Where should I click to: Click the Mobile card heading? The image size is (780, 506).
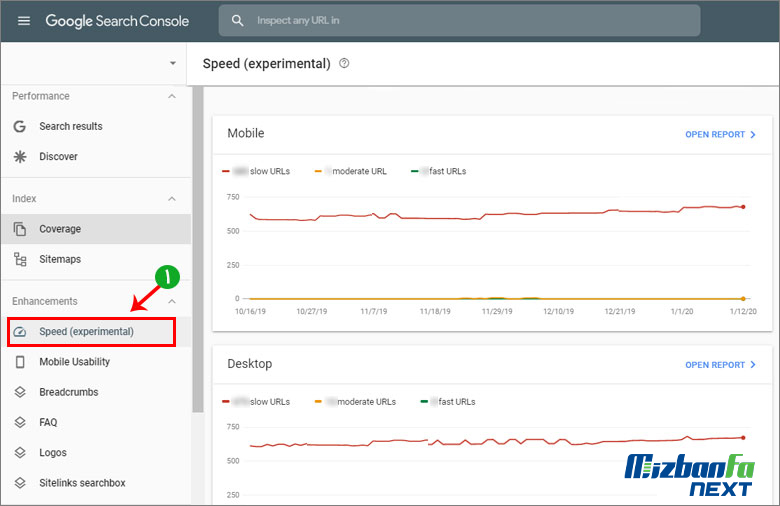[x=246, y=133]
